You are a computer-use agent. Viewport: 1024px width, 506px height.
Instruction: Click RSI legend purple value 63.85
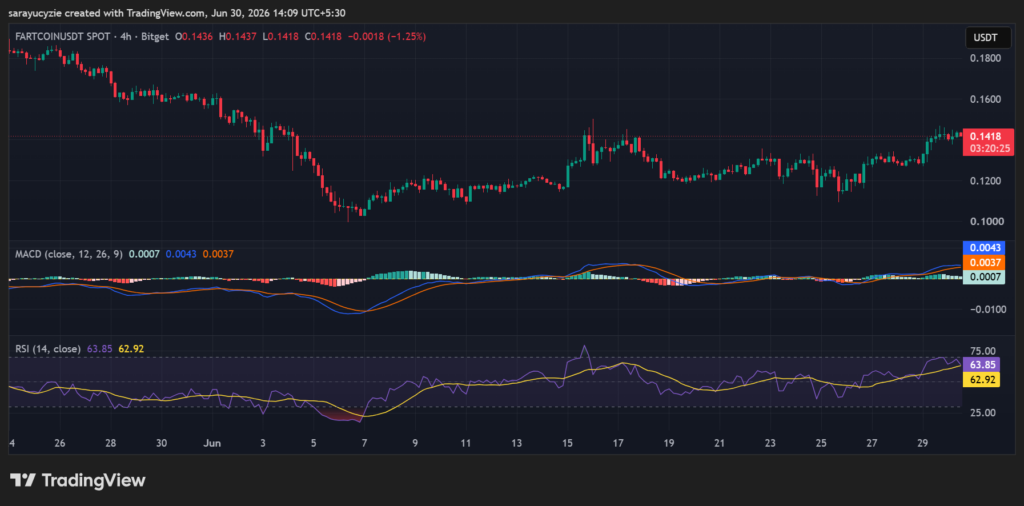pyautogui.click(x=98, y=349)
